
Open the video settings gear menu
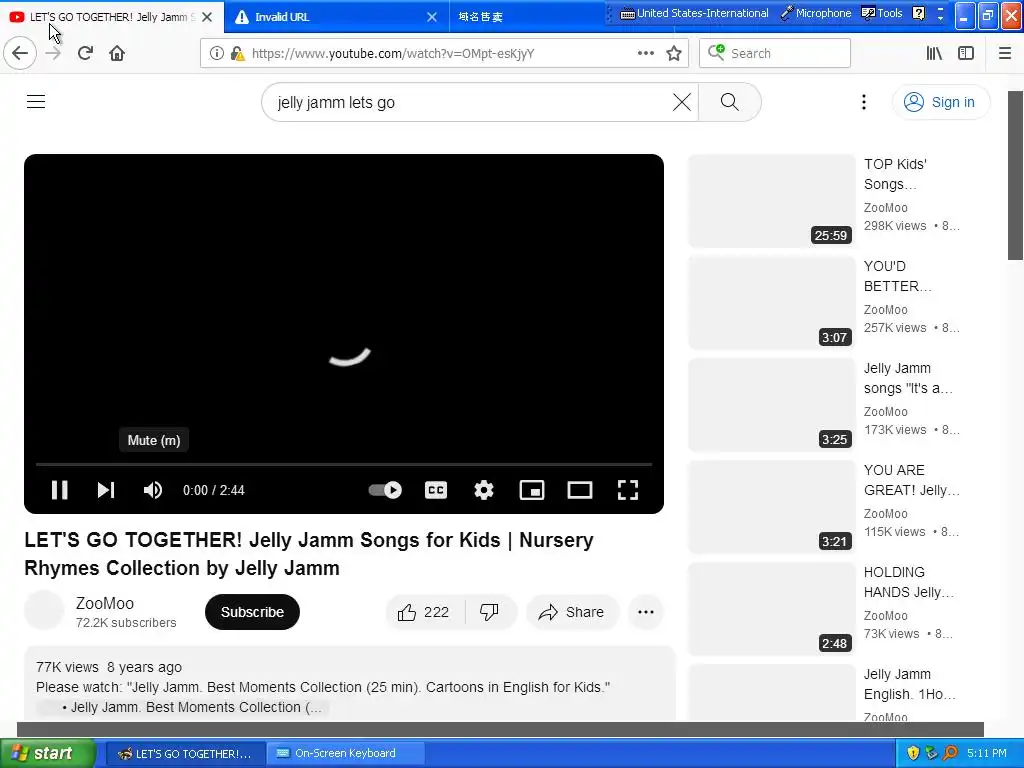point(484,490)
